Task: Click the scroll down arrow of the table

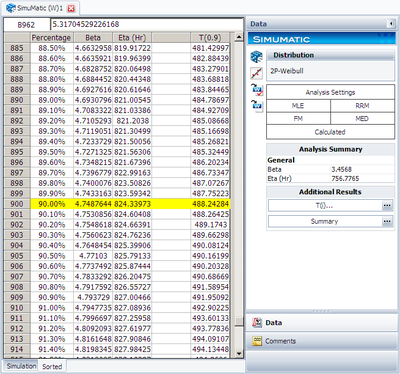Action: (239, 353)
